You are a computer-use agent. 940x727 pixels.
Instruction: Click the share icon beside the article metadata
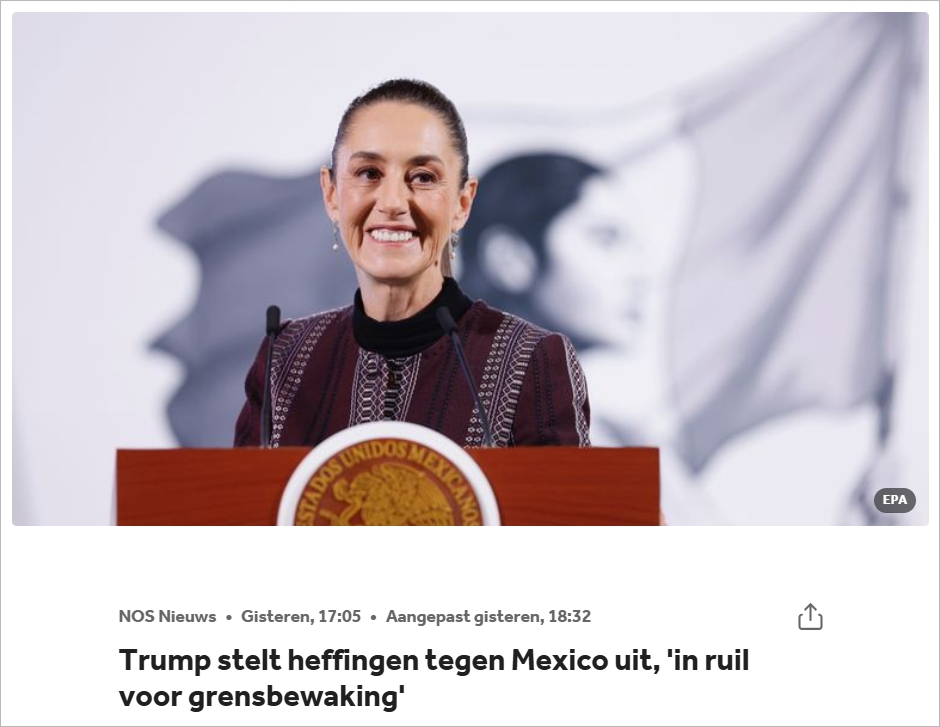(x=810, y=617)
